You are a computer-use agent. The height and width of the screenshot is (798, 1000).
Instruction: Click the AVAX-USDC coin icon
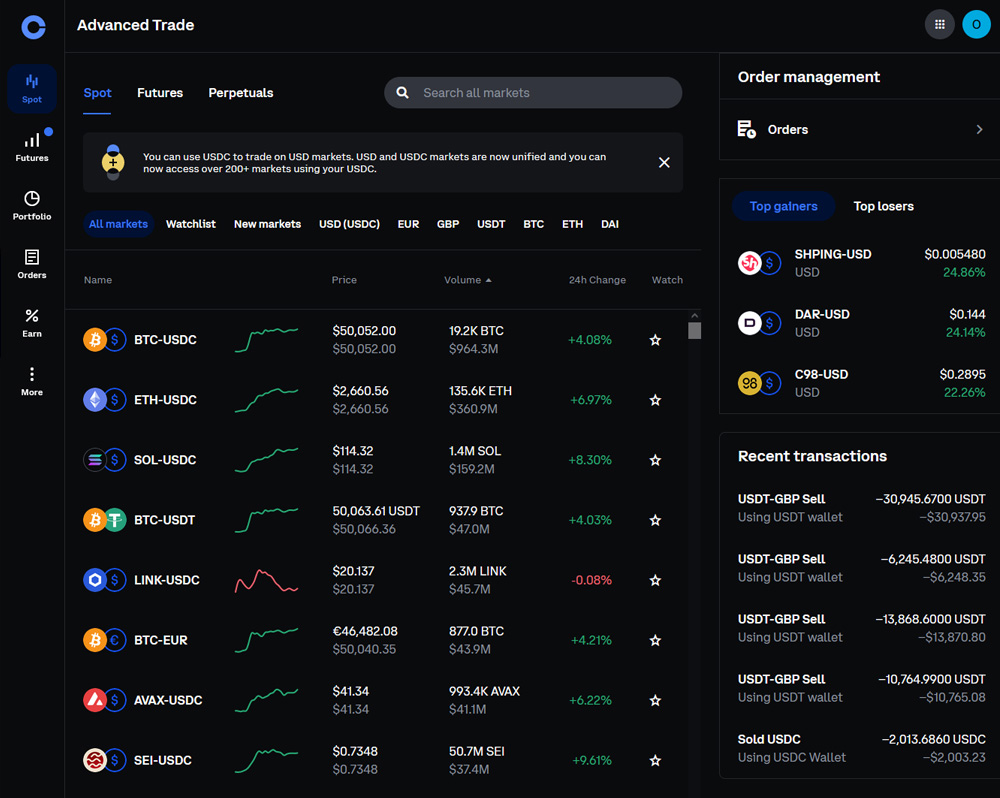coord(104,700)
